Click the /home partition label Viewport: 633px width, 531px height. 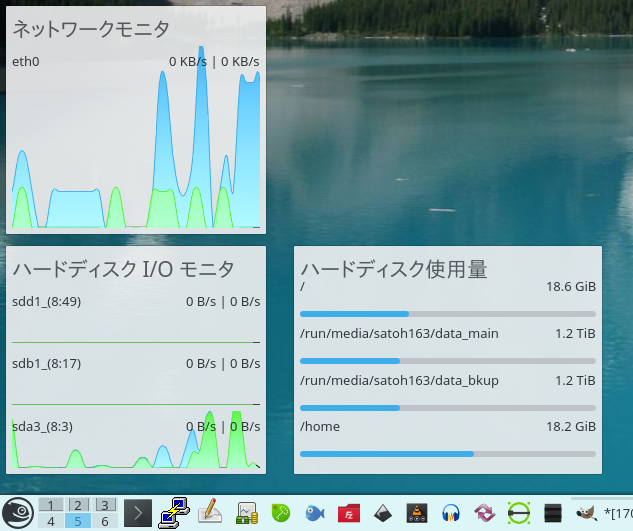(320, 426)
